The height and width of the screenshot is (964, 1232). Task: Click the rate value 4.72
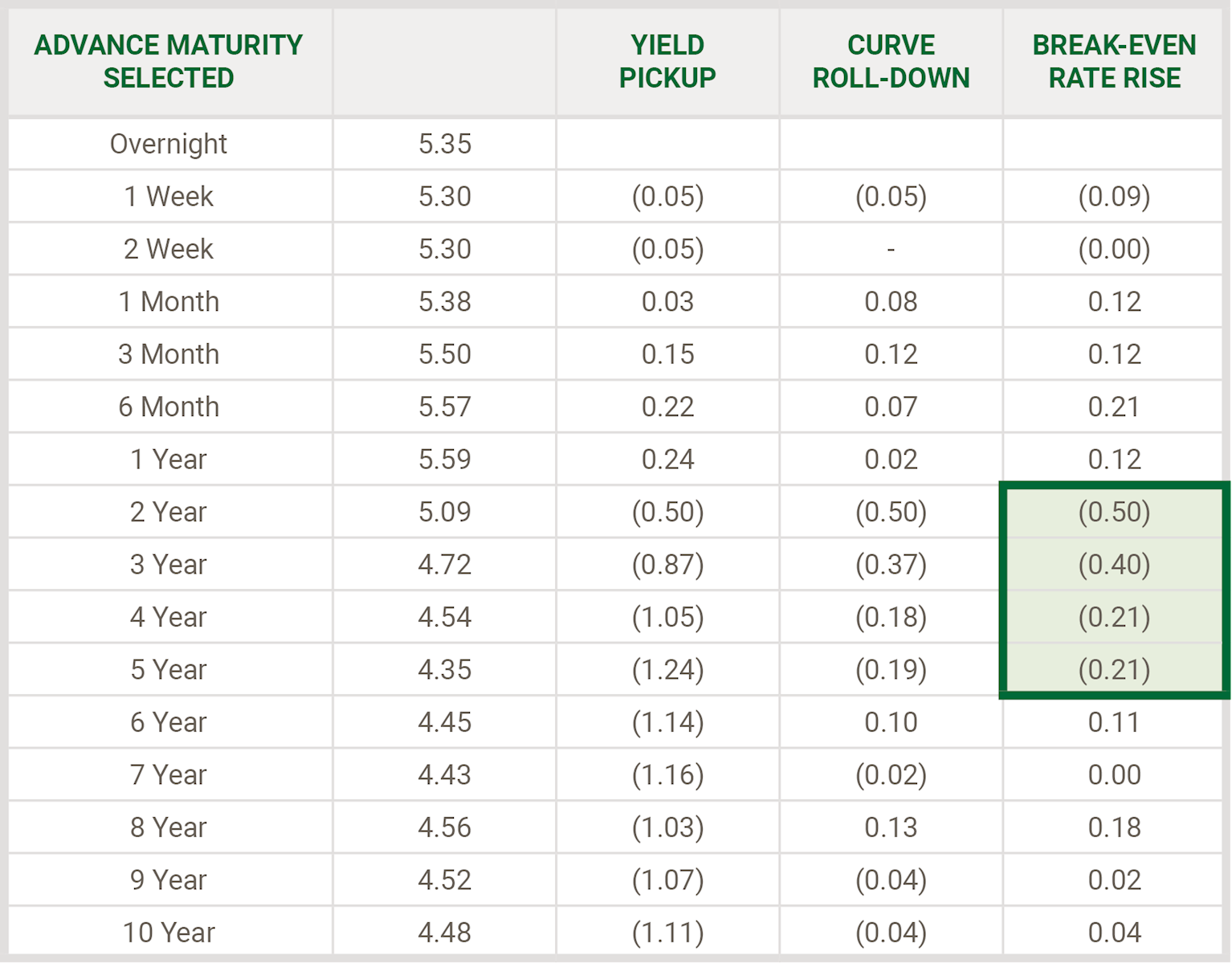(445, 565)
